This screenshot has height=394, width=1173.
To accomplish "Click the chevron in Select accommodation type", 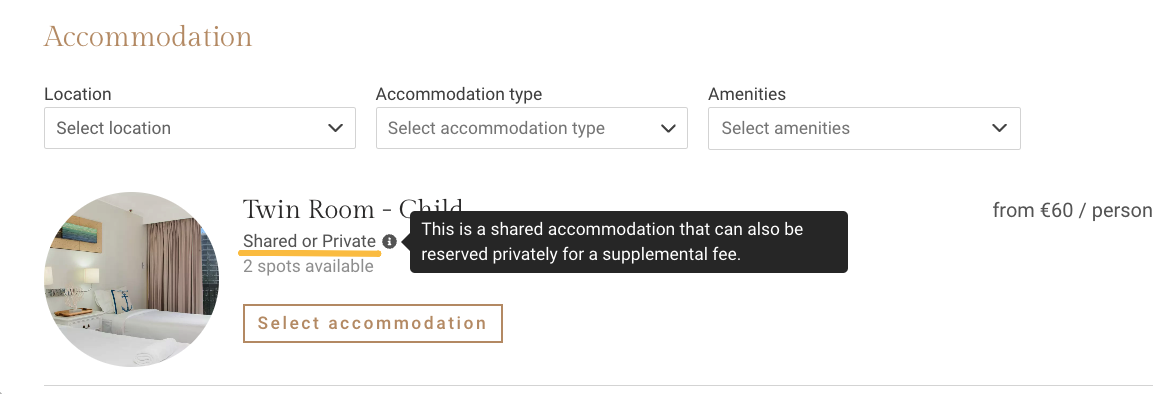I will 668,128.
